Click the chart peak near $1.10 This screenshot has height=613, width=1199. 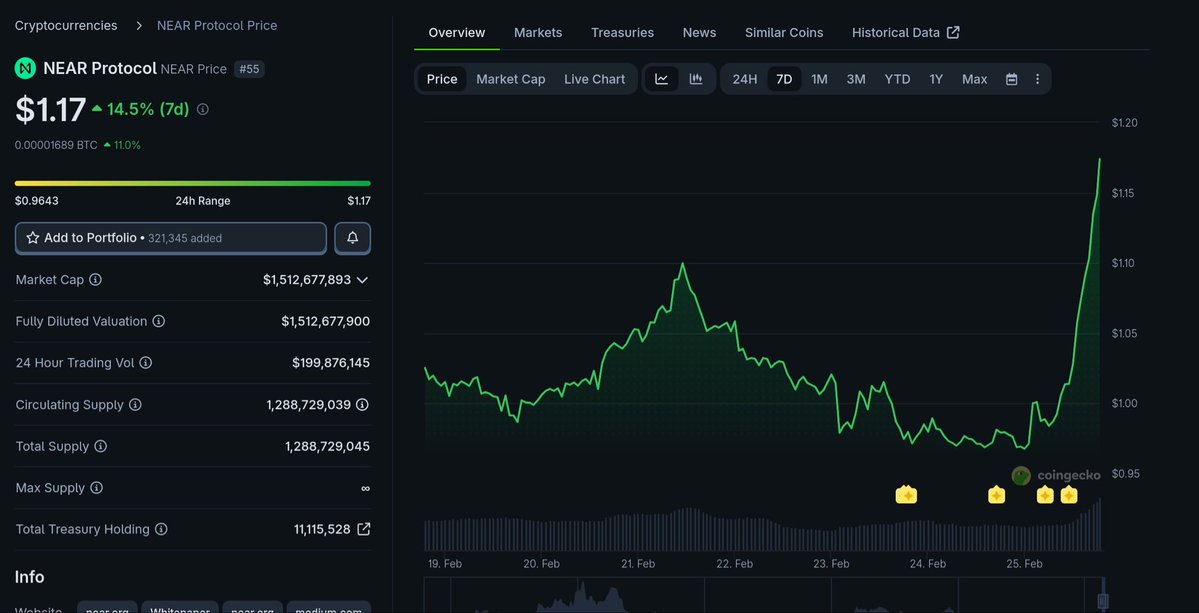[x=682, y=264]
